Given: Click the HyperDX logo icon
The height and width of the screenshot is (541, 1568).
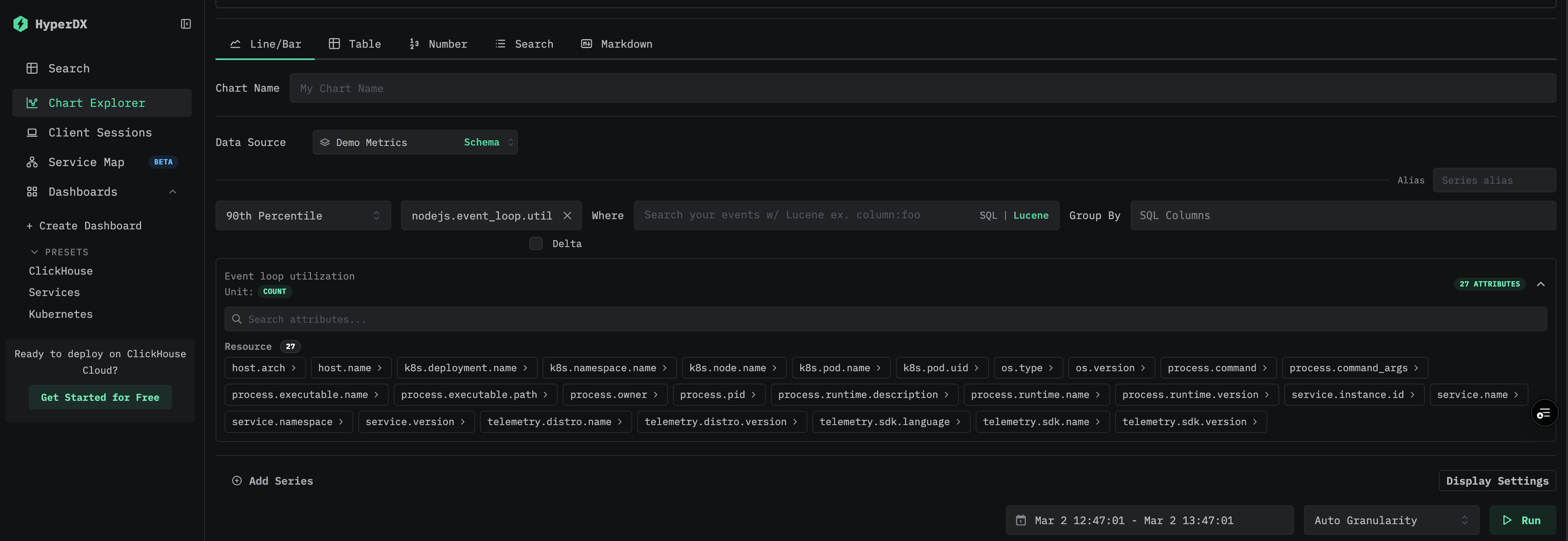Looking at the screenshot, I should pyautogui.click(x=20, y=24).
